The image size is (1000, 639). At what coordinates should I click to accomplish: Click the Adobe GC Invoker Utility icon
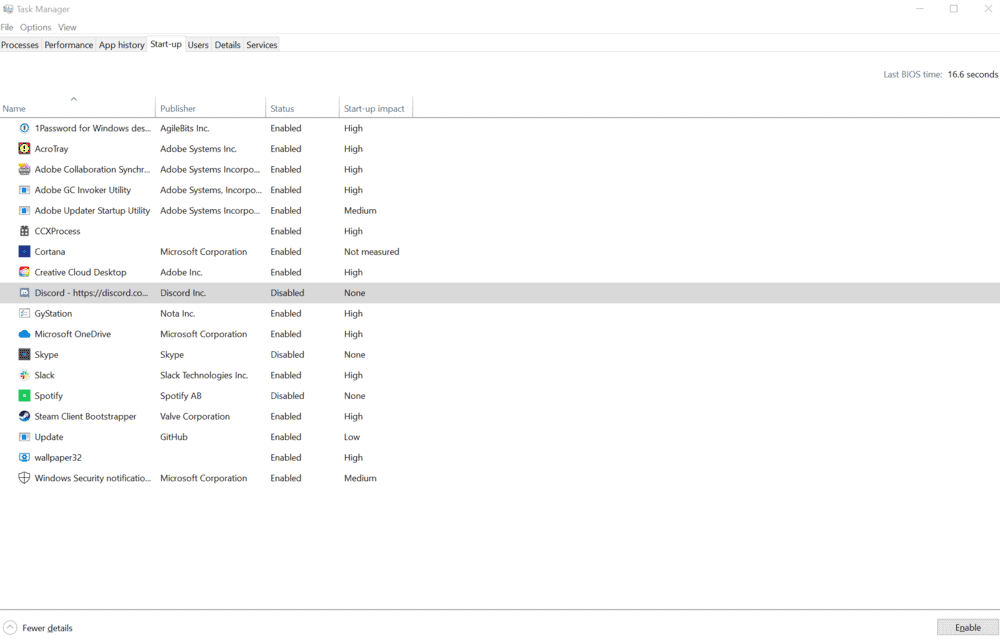point(24,190)
